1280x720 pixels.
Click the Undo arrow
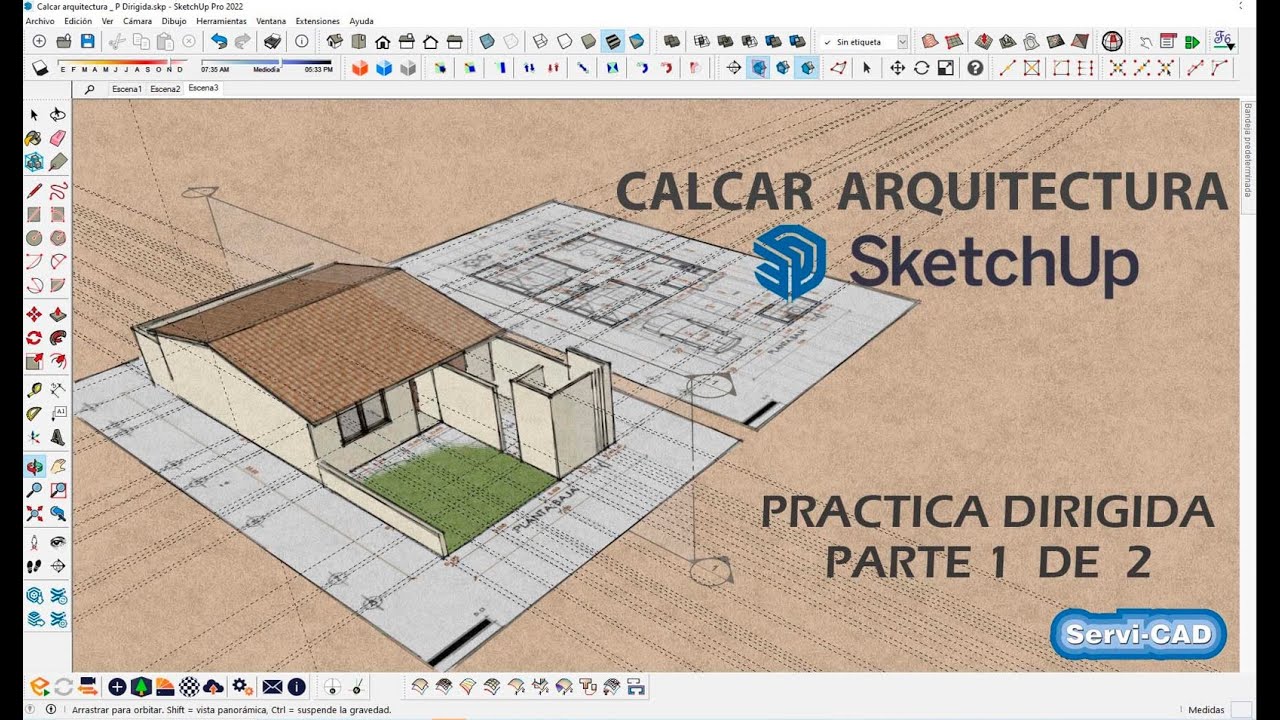(219, 41)
